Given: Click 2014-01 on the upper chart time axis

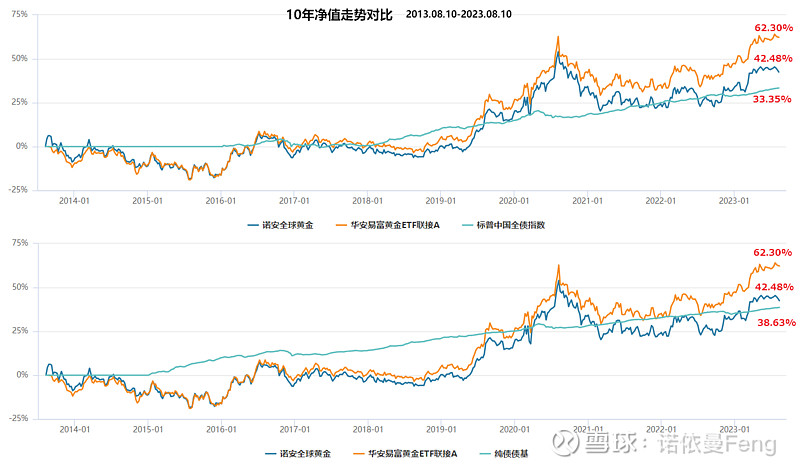Looking at the screenshot, I should point(74,201).
